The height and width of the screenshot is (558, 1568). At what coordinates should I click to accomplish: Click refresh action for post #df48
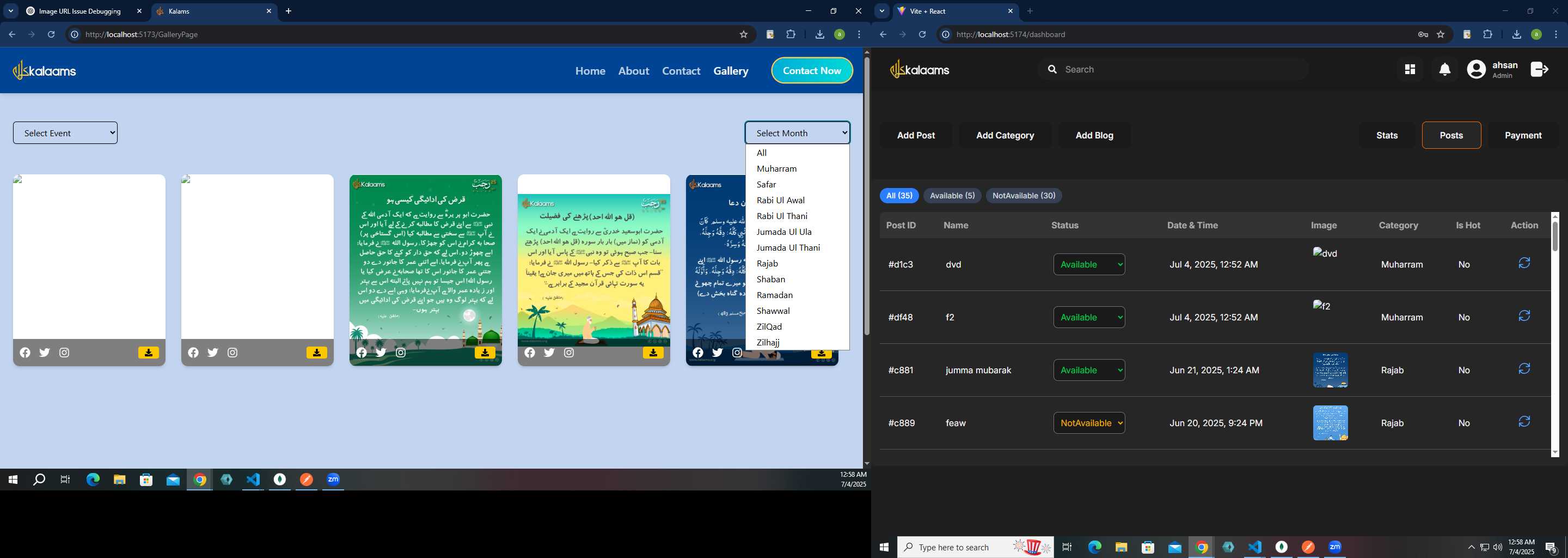click(x=1524, y=316)
